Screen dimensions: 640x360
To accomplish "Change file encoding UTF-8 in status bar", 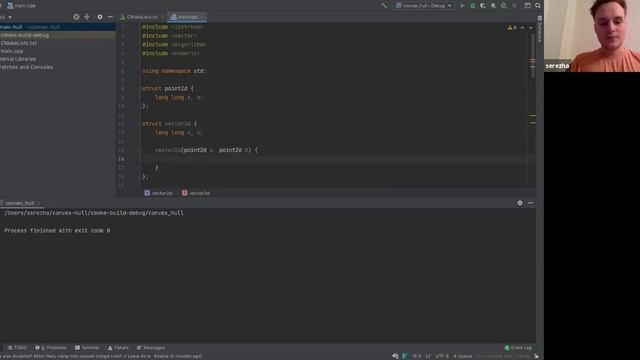I will click(442, 356).
